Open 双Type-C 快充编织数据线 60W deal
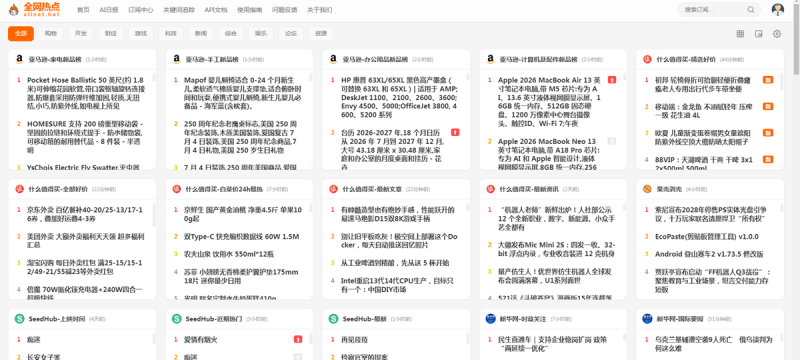The image size is (800, 360). [242, 237]
